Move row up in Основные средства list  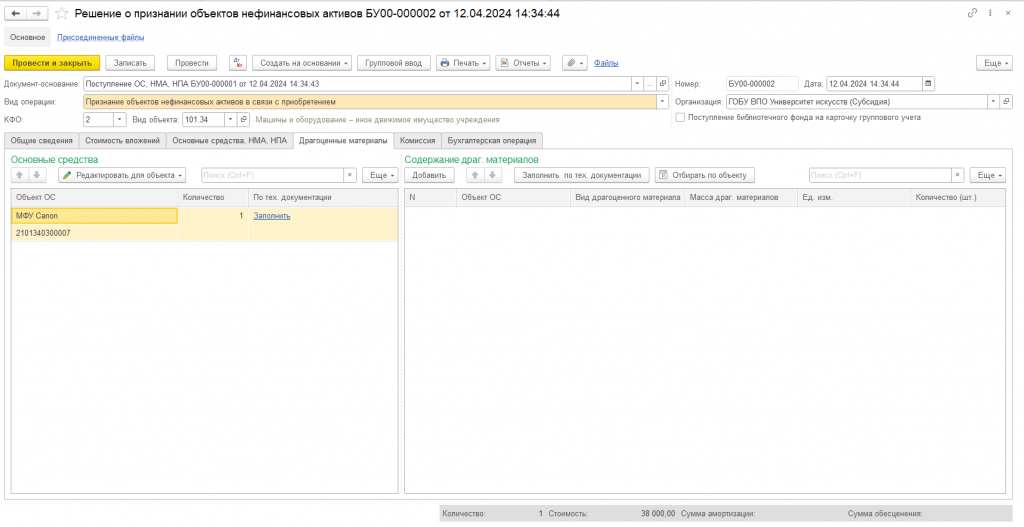click(20, 175)
